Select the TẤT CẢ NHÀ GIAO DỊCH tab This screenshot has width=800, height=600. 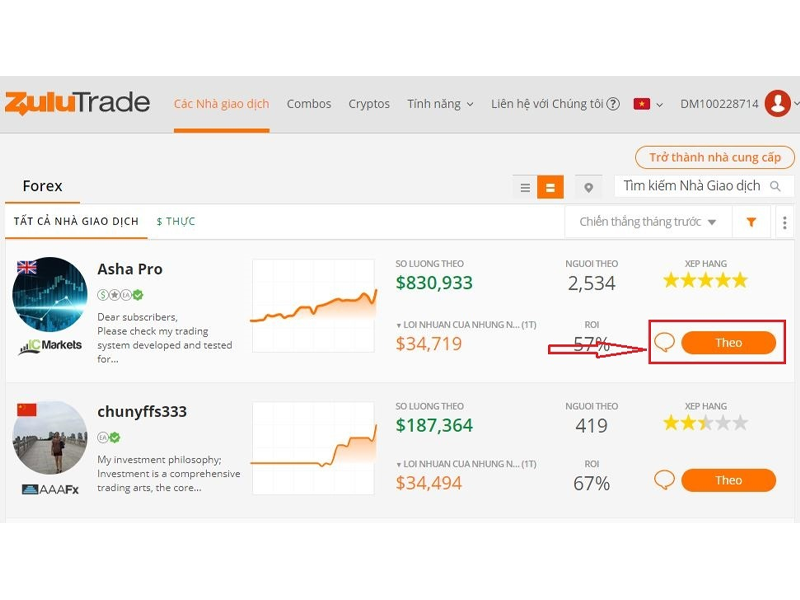coord(76,221)
